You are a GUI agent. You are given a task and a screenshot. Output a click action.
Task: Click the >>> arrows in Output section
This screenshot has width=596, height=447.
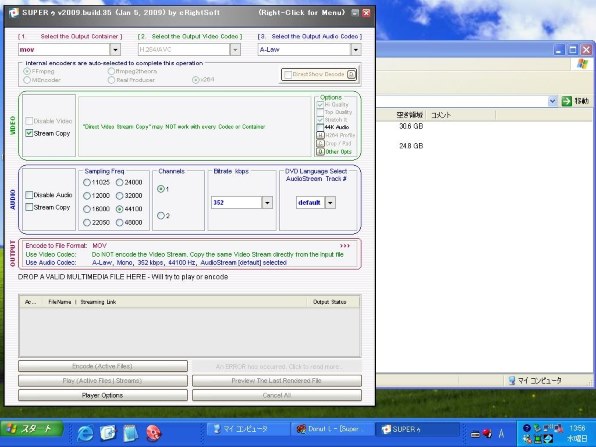click(345, 246)
